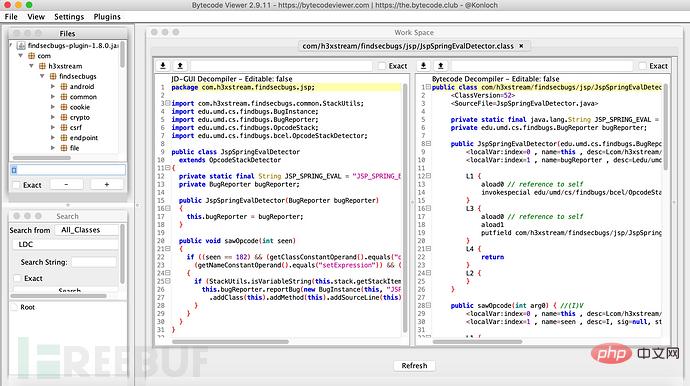Open the File menu
The height and width of the screenshot is (386, 690).
[11, 17]
